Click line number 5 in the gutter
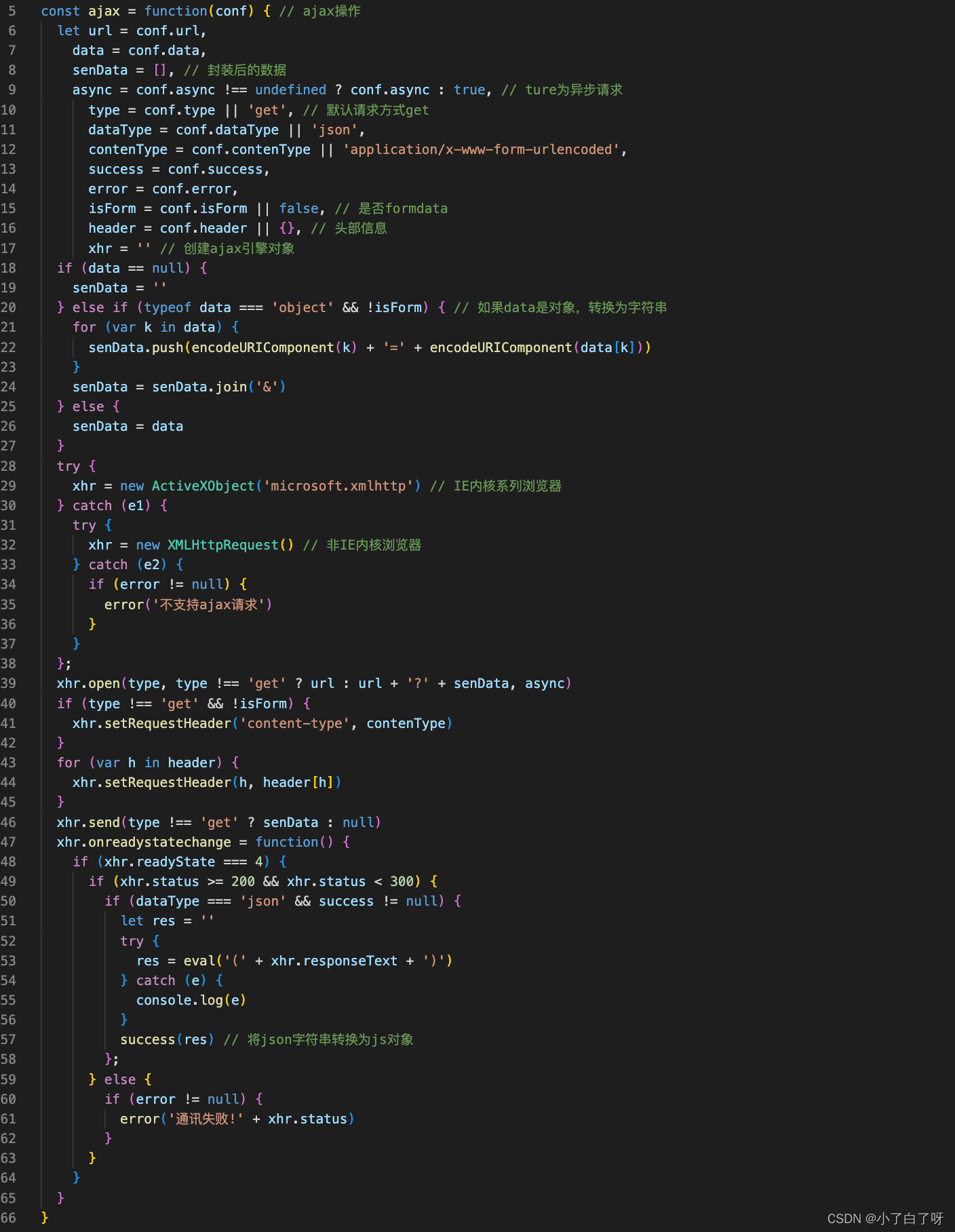This screenshot has height=1232, width=955. pos(12,12)
